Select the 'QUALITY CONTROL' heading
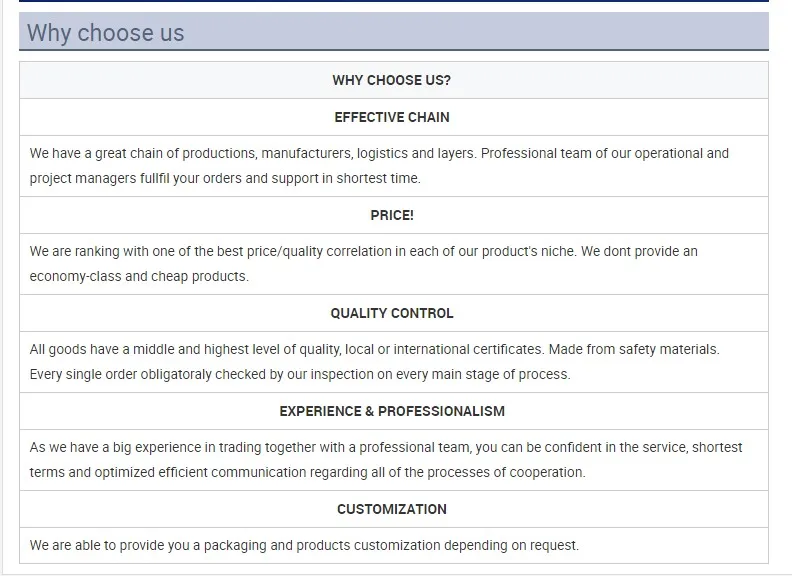The image size is (792, 576). click(392, 313)
